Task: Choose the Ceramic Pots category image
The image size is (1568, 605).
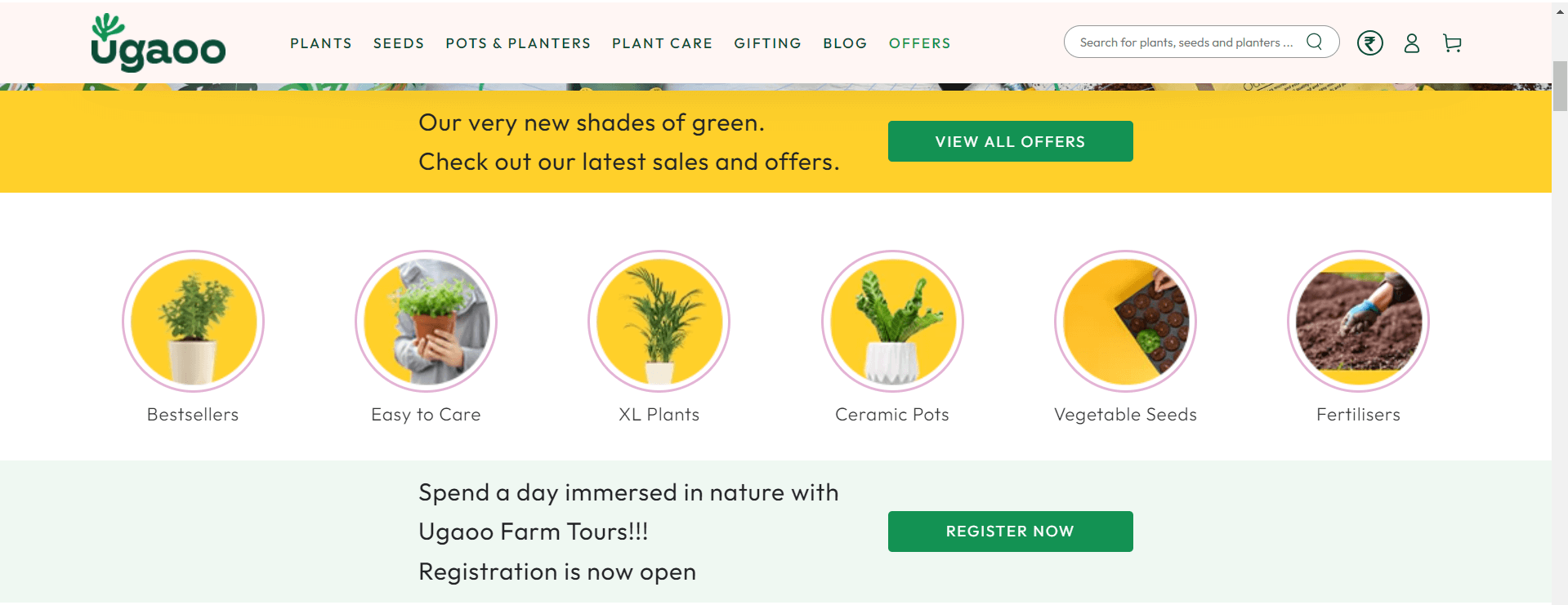Action: click(892, 321)
